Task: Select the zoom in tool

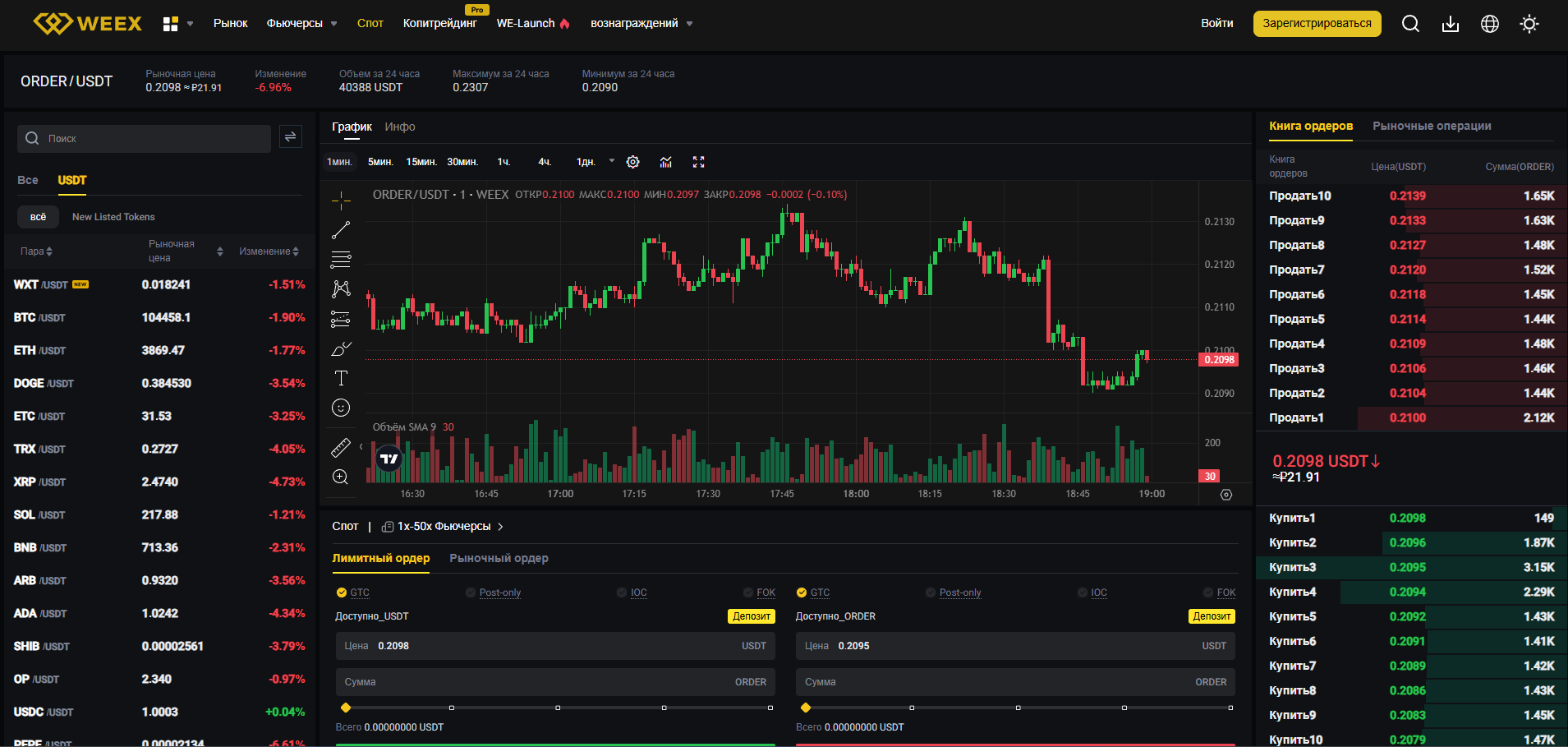Action: [x=341, y=477]
